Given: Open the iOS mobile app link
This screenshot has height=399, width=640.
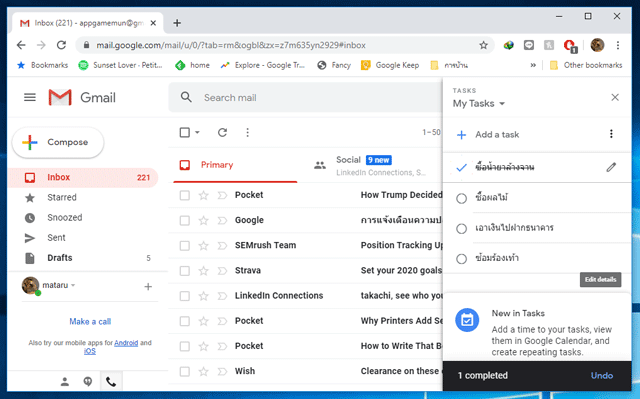Looking at the screenshot, I should pos(90,351).
